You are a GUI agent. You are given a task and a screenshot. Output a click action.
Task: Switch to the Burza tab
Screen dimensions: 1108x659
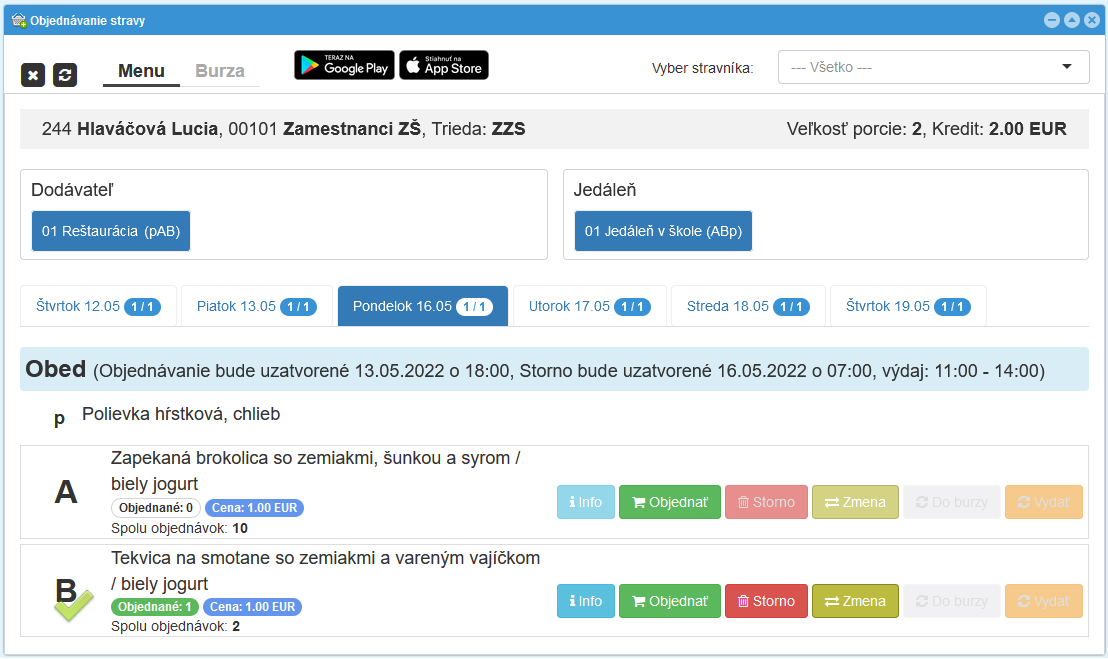(x=219, y=71)
